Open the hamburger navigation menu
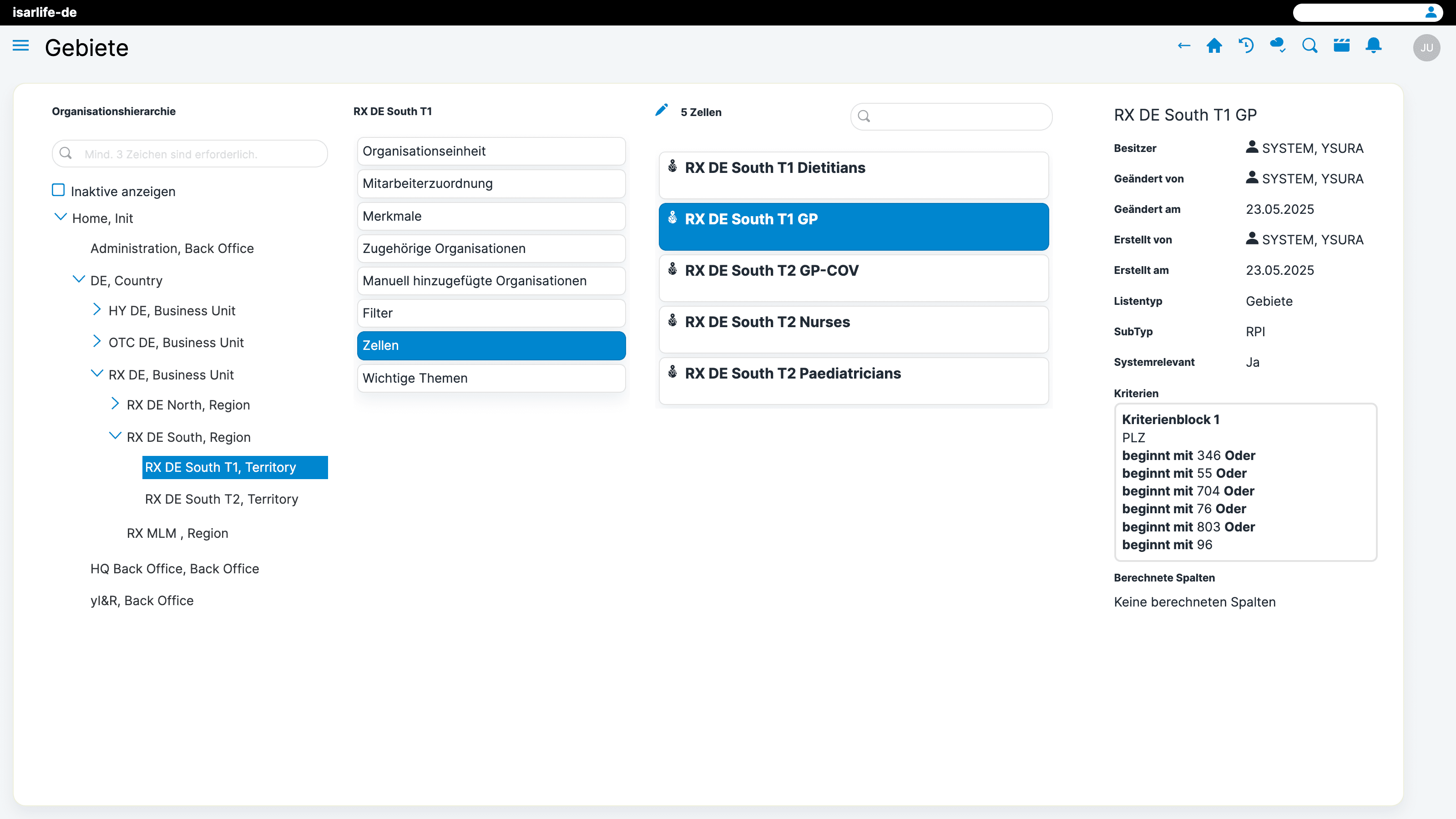 click(20, 45)
